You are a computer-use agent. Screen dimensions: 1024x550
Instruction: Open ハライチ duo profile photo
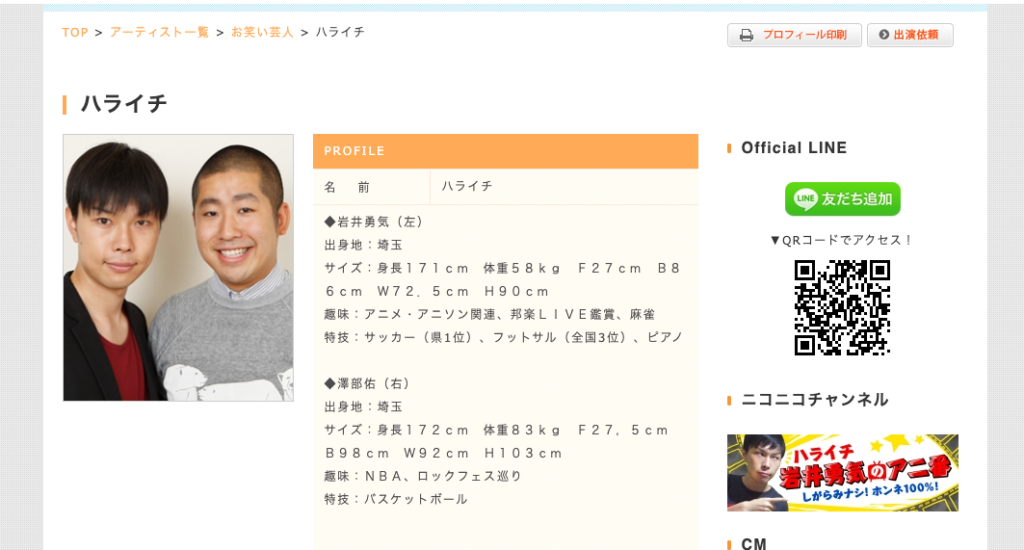178,268
